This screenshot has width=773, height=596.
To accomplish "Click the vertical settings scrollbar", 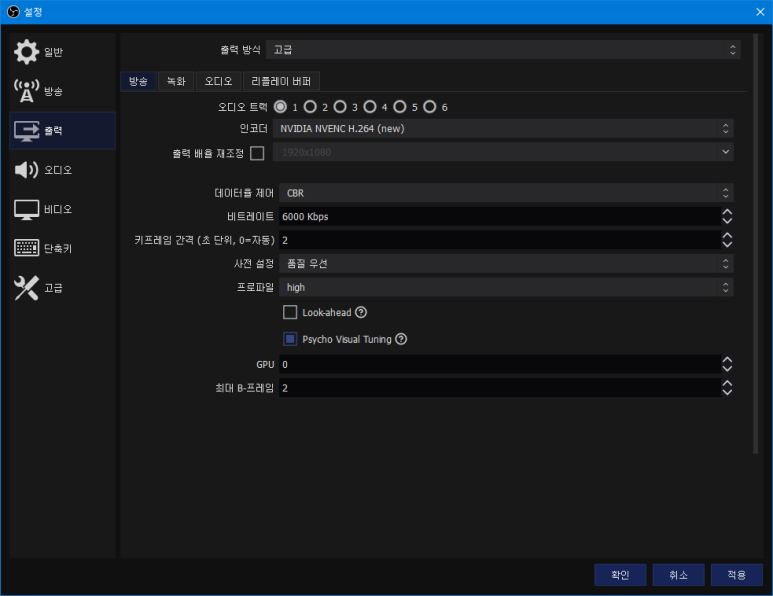I will pos(755,244).
